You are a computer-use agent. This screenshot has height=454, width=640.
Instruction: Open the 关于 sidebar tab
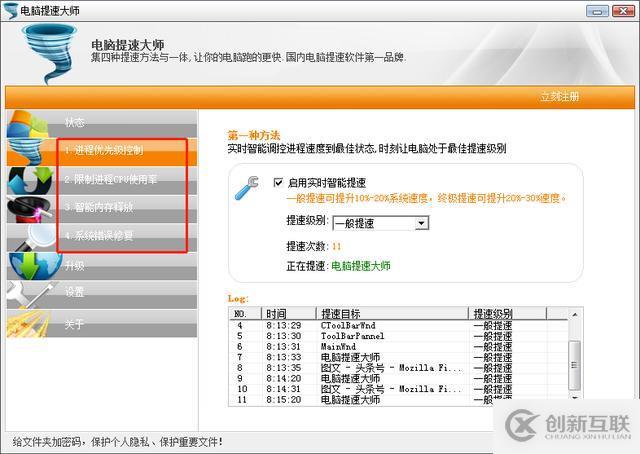102,324
